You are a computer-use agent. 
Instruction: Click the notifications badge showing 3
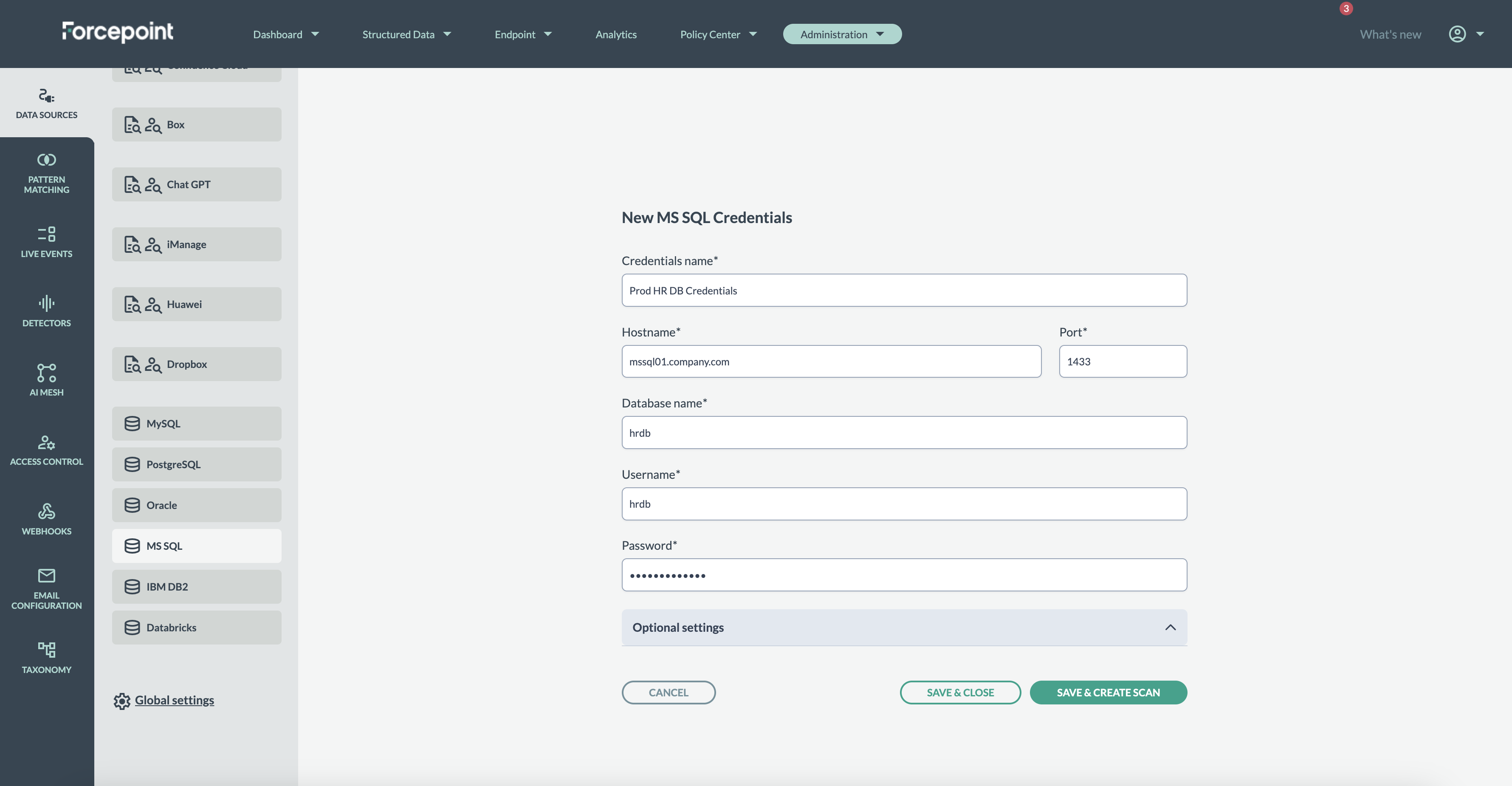[1346, 8]
